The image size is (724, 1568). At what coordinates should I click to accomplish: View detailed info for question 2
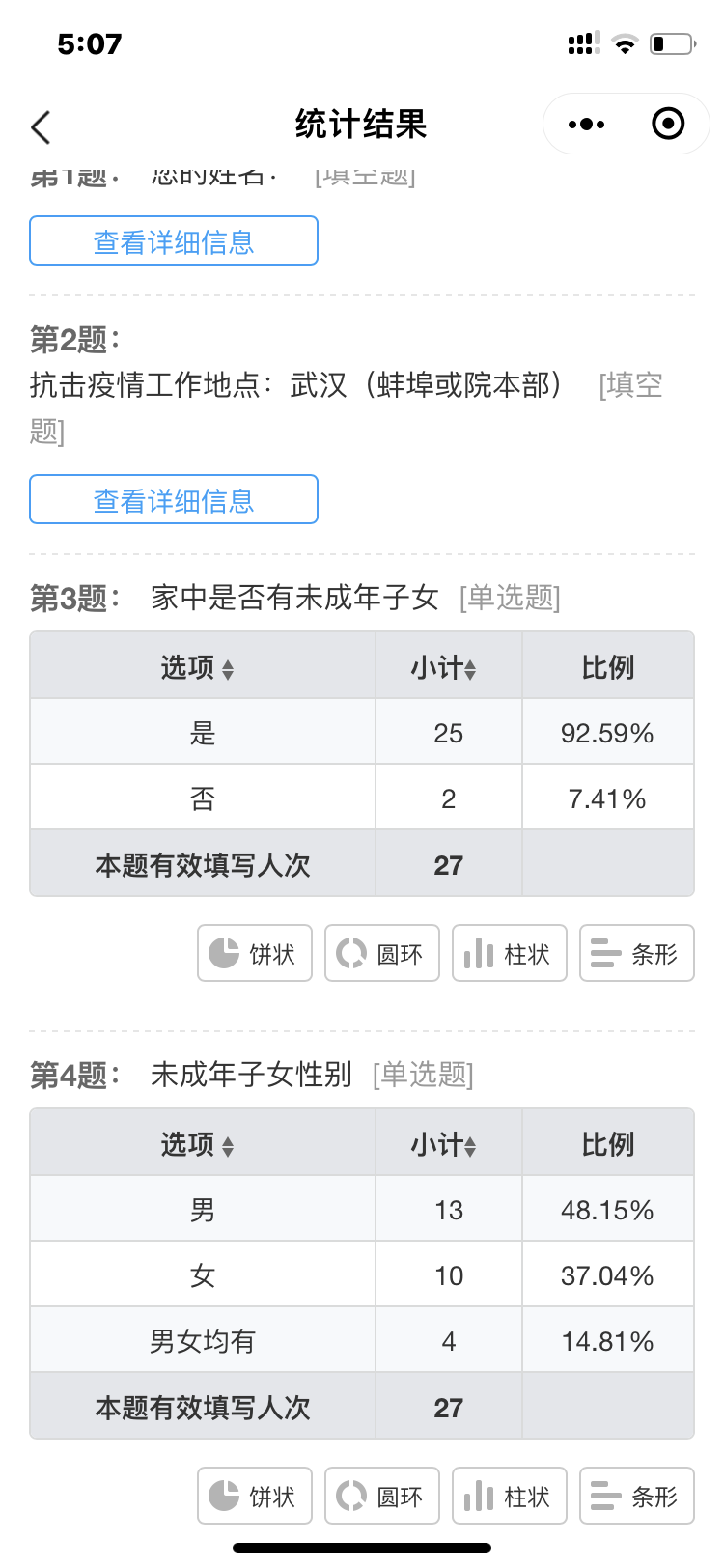tap(174, 500)
